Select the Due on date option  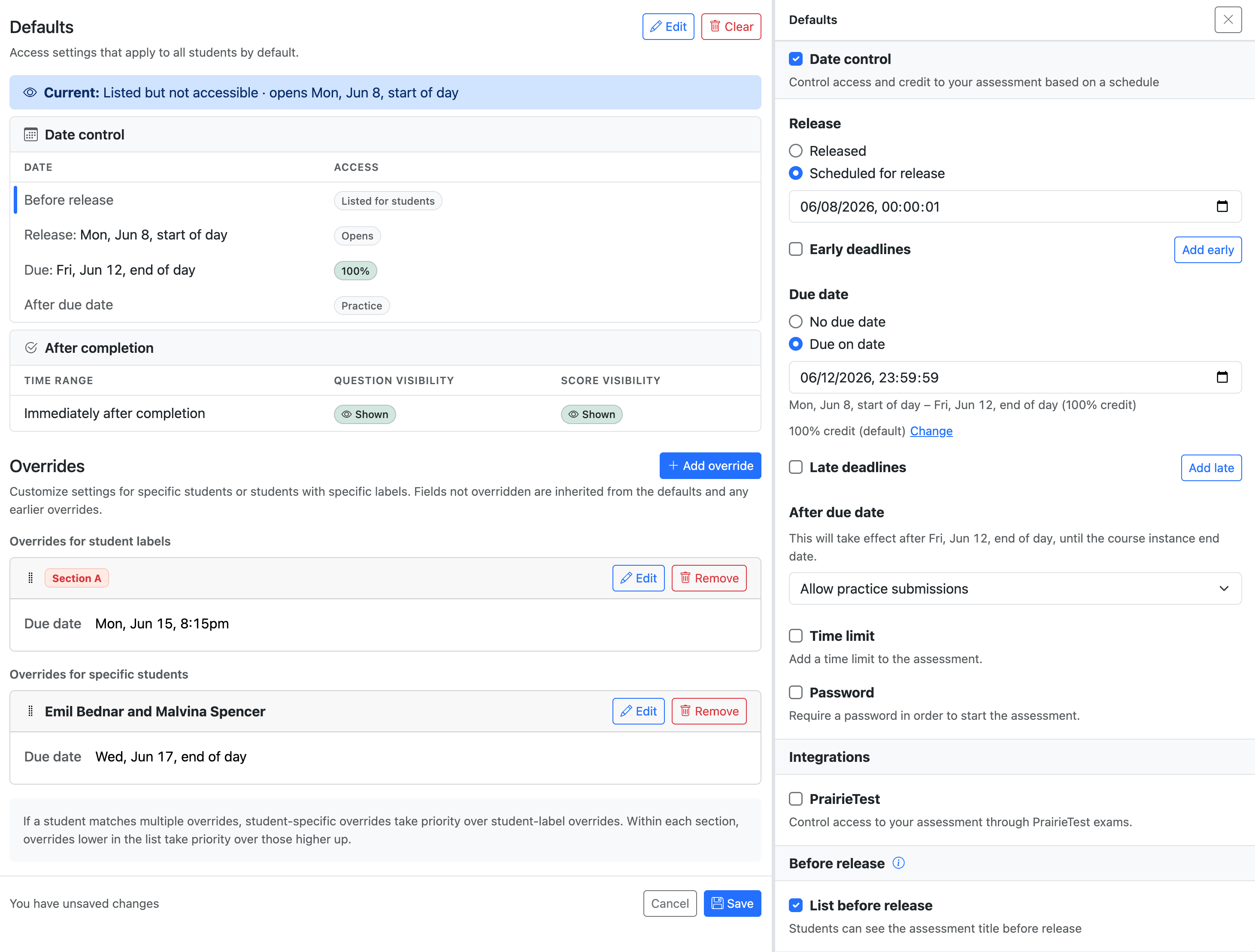(x=795, y=344)
